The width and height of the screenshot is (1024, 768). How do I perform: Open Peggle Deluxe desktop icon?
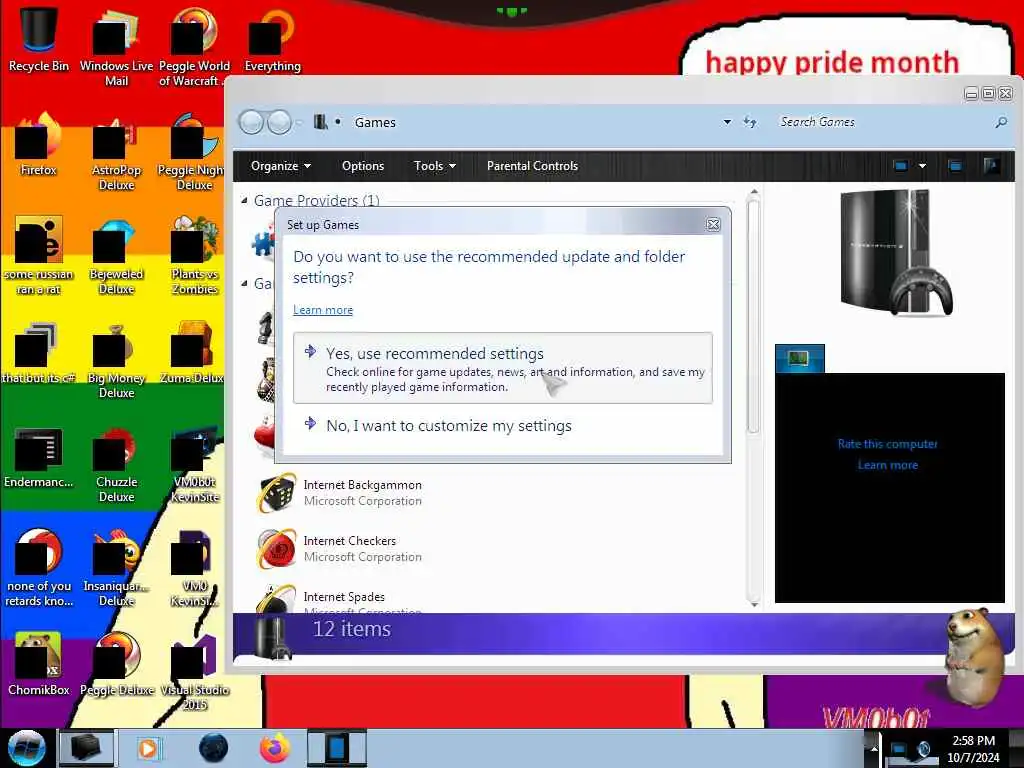[x=118, y=664]
